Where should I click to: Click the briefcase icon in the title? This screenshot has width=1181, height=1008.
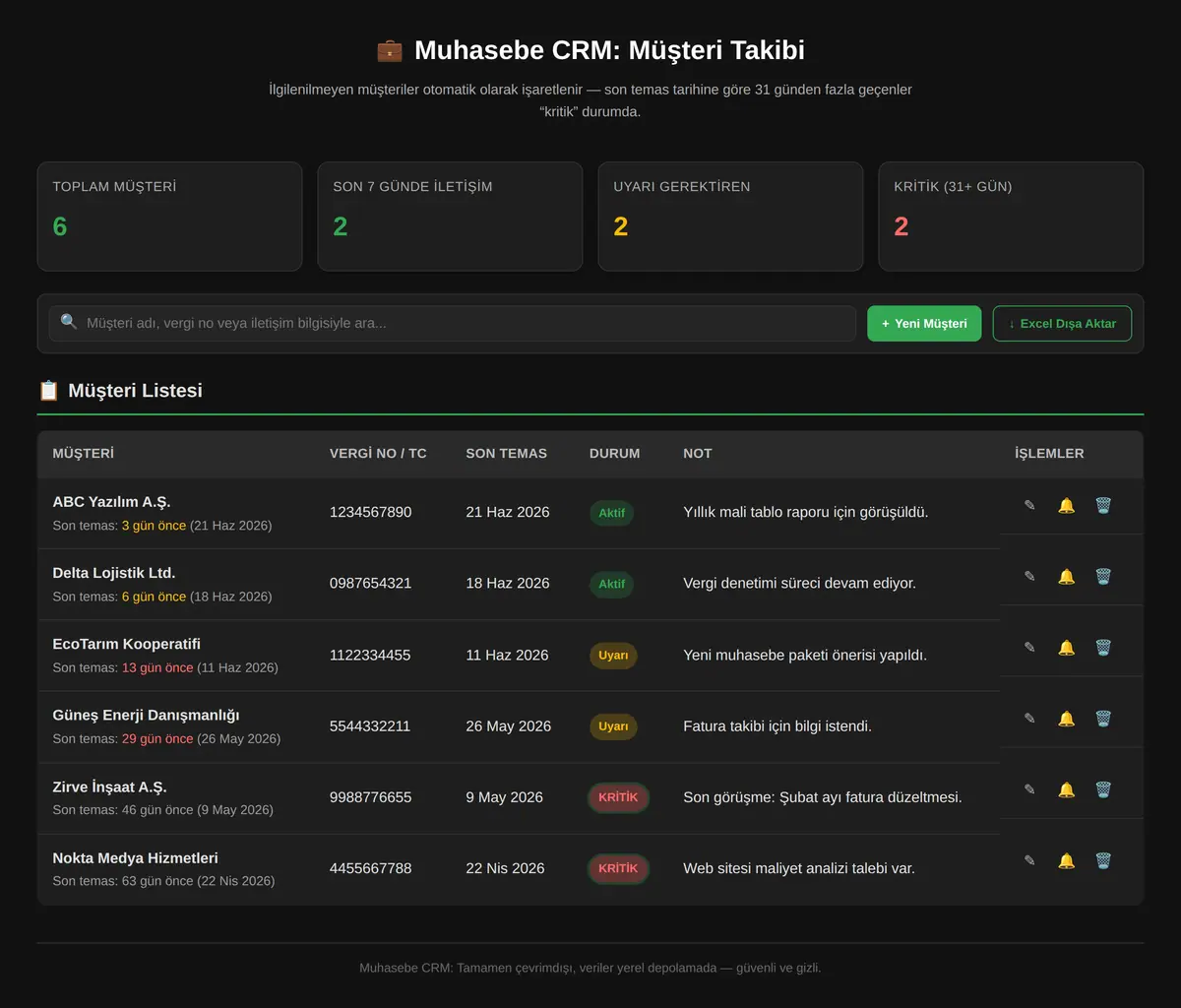[x=390, y=50]
